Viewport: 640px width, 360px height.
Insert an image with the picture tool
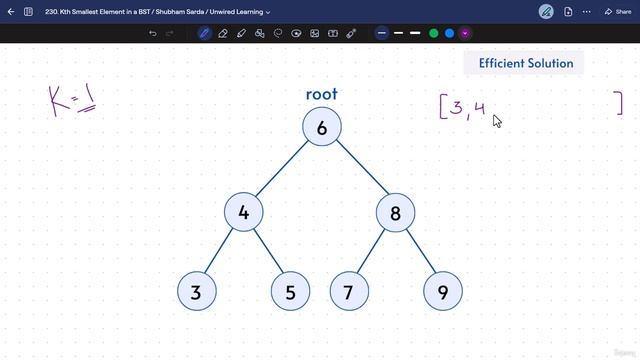pos(315,33)
